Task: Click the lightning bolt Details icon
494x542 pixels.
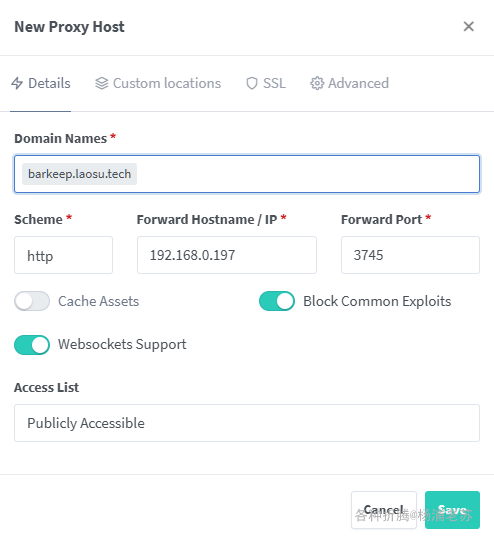Action: pos(17,83)
